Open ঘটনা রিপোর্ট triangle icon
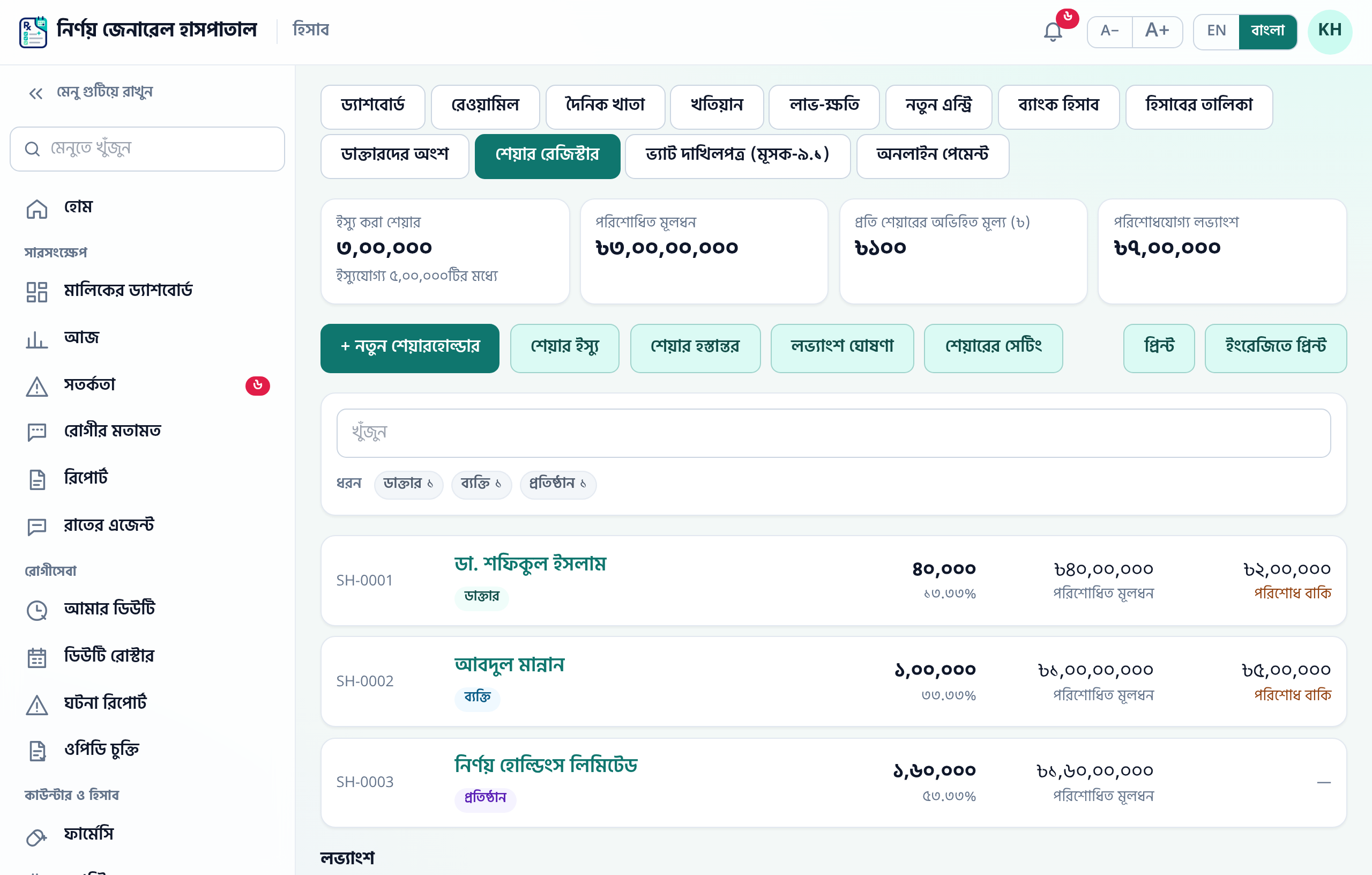Screen dimensions: 1372x875 (x=37, y=705)
